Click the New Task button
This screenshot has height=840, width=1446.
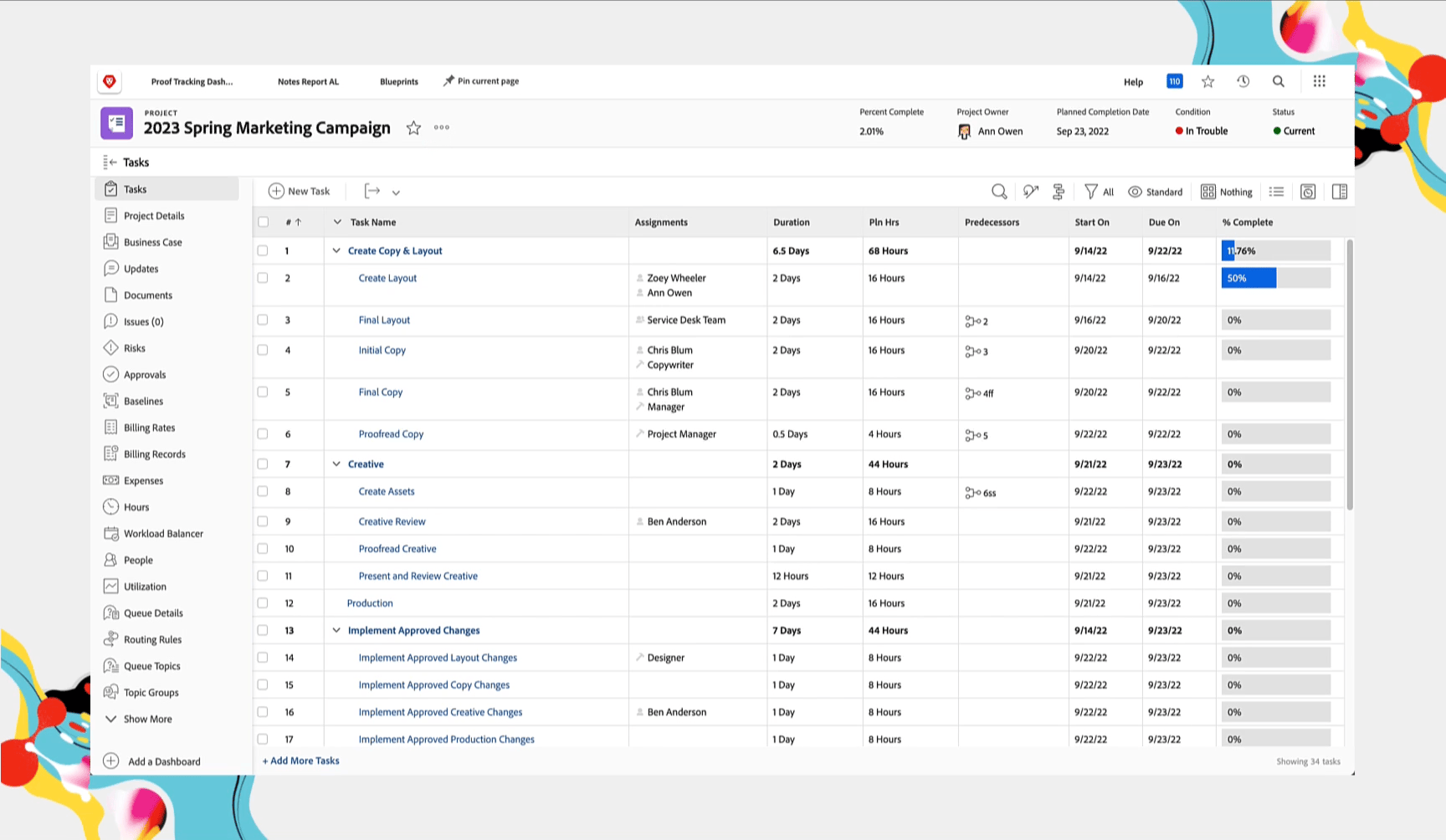(300, 192)
